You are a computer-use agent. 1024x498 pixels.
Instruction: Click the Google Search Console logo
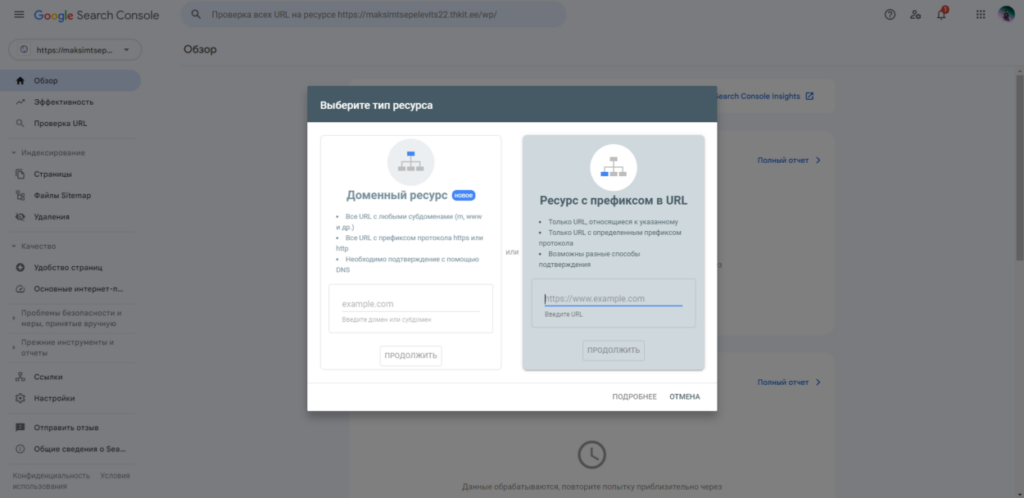tap(97, 15)
